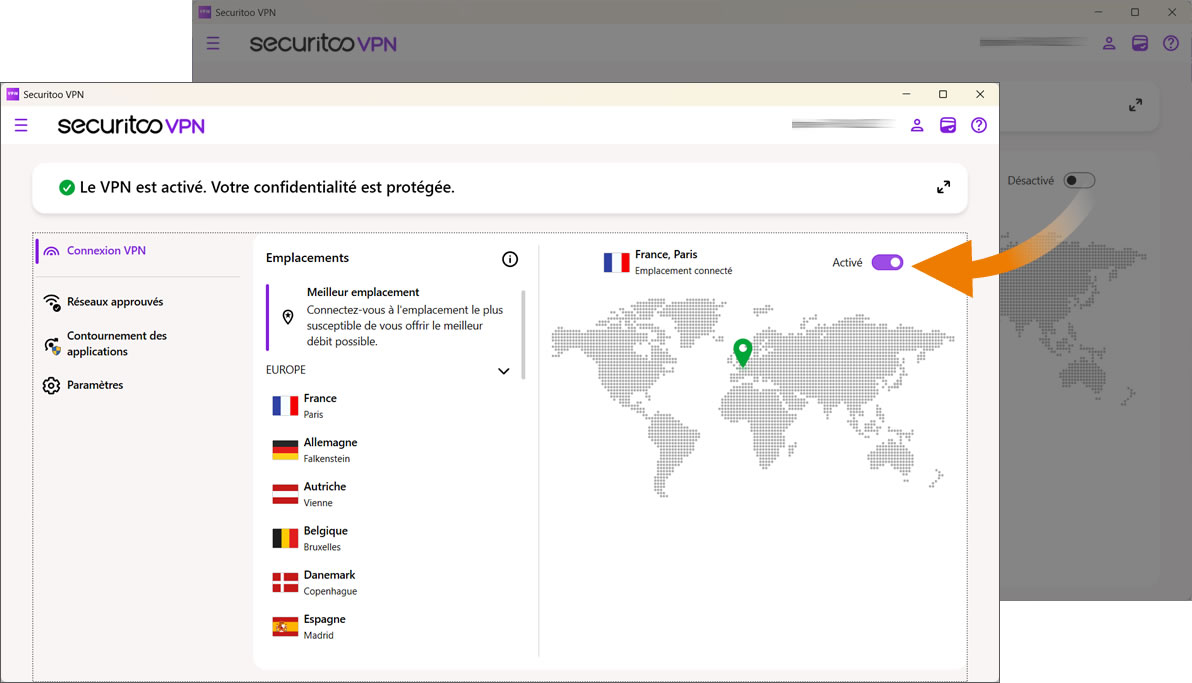The width and height of the screenshot is (1192, 683).
Task: Click the Réseaux approuvés Wi-Fi icon
Action: tap(52, 303)
